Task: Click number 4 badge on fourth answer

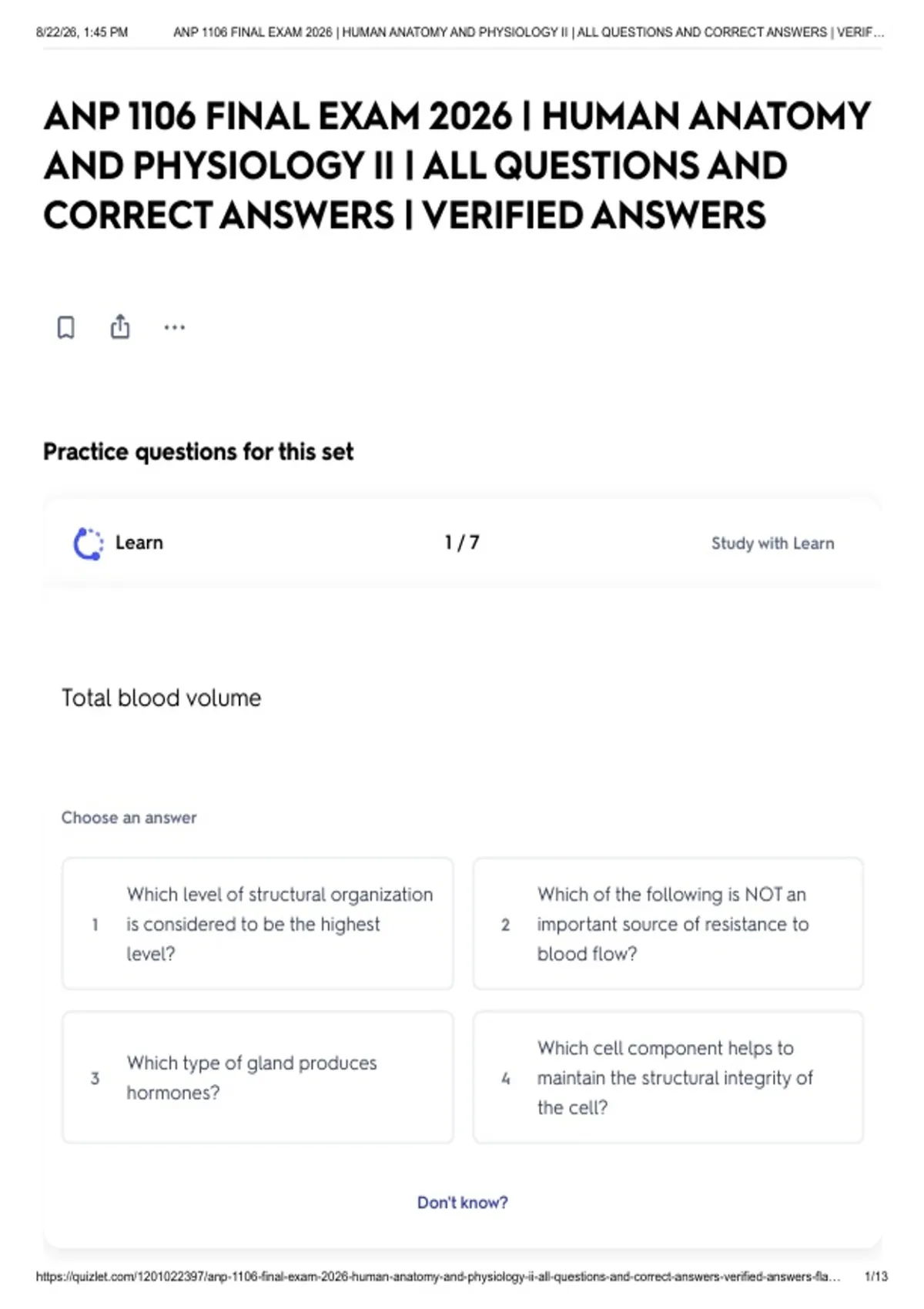Action: coord(505,1078)
